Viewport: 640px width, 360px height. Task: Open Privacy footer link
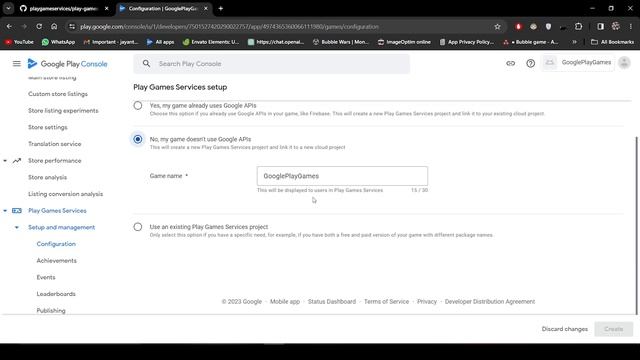point(427,302)
